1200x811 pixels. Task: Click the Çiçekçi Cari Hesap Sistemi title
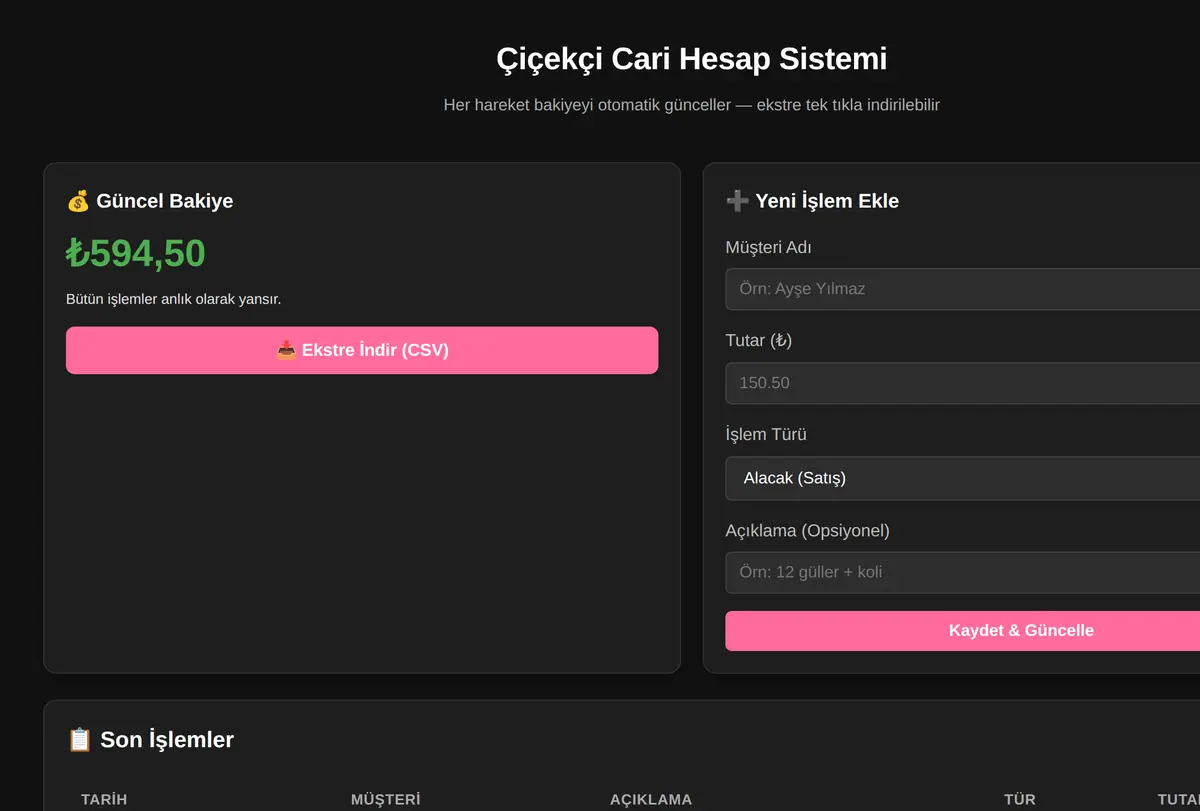[691, 59]
